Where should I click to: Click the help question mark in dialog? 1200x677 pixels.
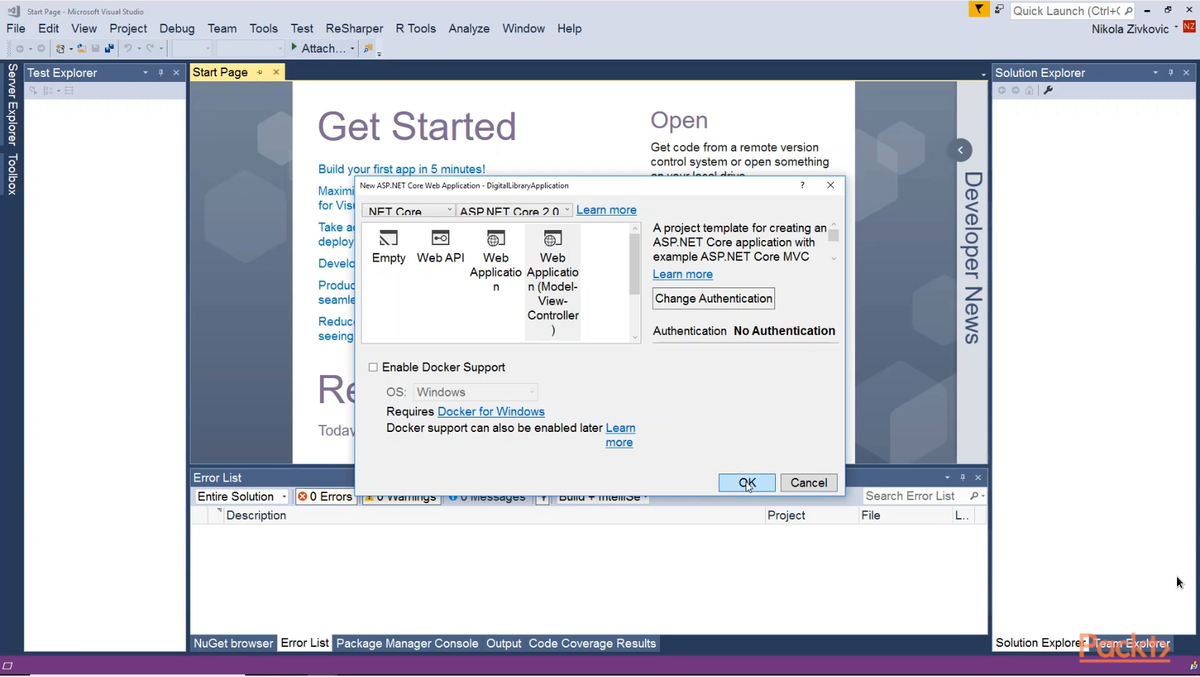pyautogui.click(x=802, y=185)
